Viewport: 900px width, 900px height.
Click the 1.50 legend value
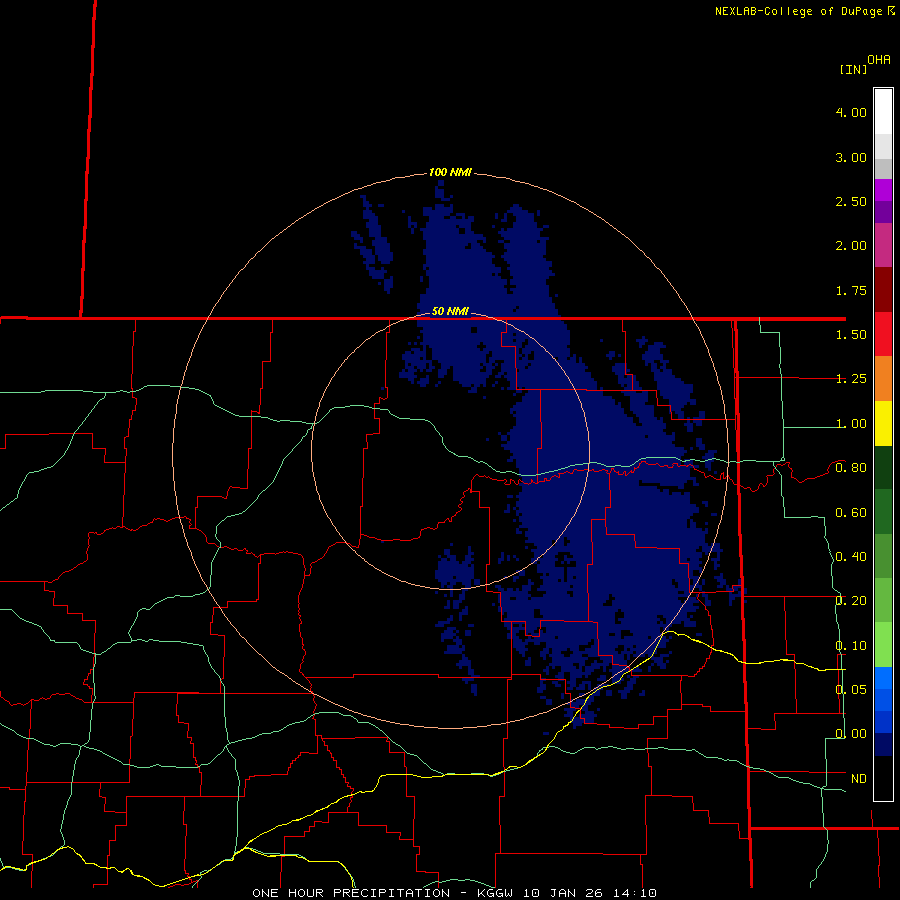pyautogui.click(x=851, y=335)
